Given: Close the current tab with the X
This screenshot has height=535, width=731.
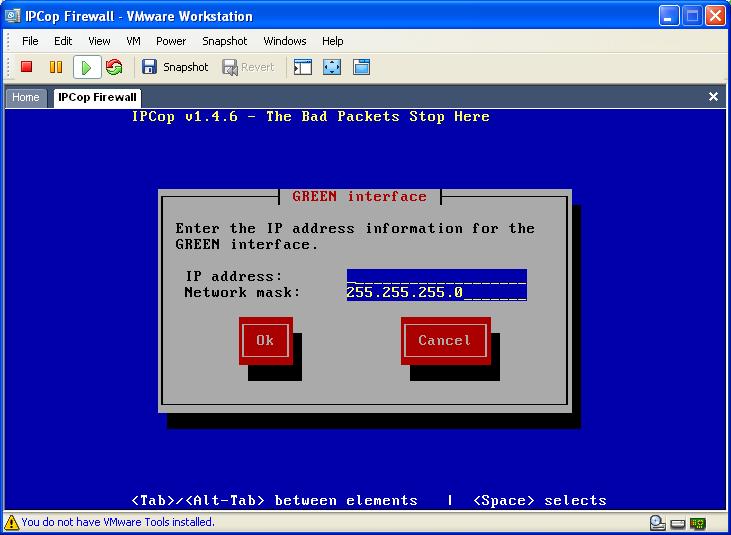Looking at the screenshot, I should click(x=713, y=96).
